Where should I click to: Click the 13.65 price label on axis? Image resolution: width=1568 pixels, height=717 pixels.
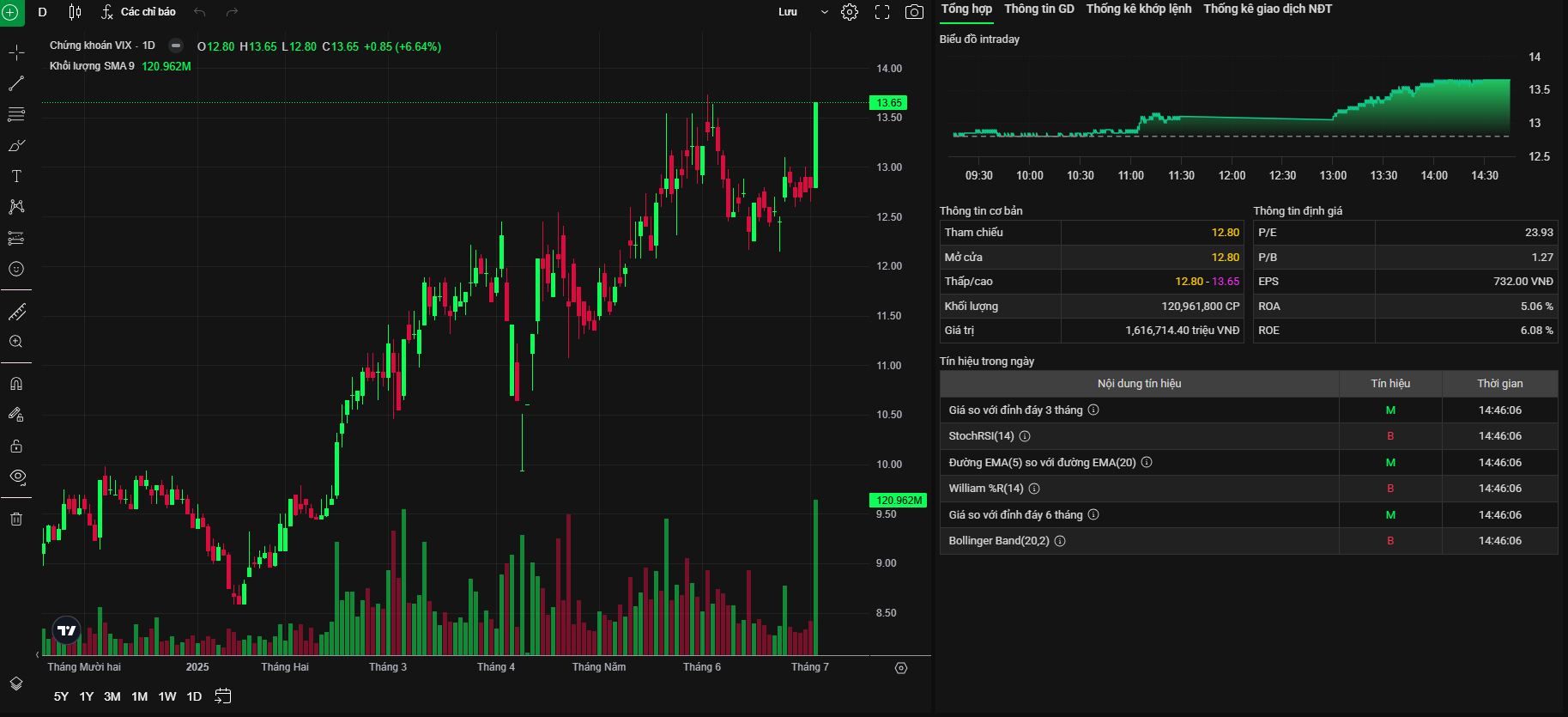coord(888,103)
